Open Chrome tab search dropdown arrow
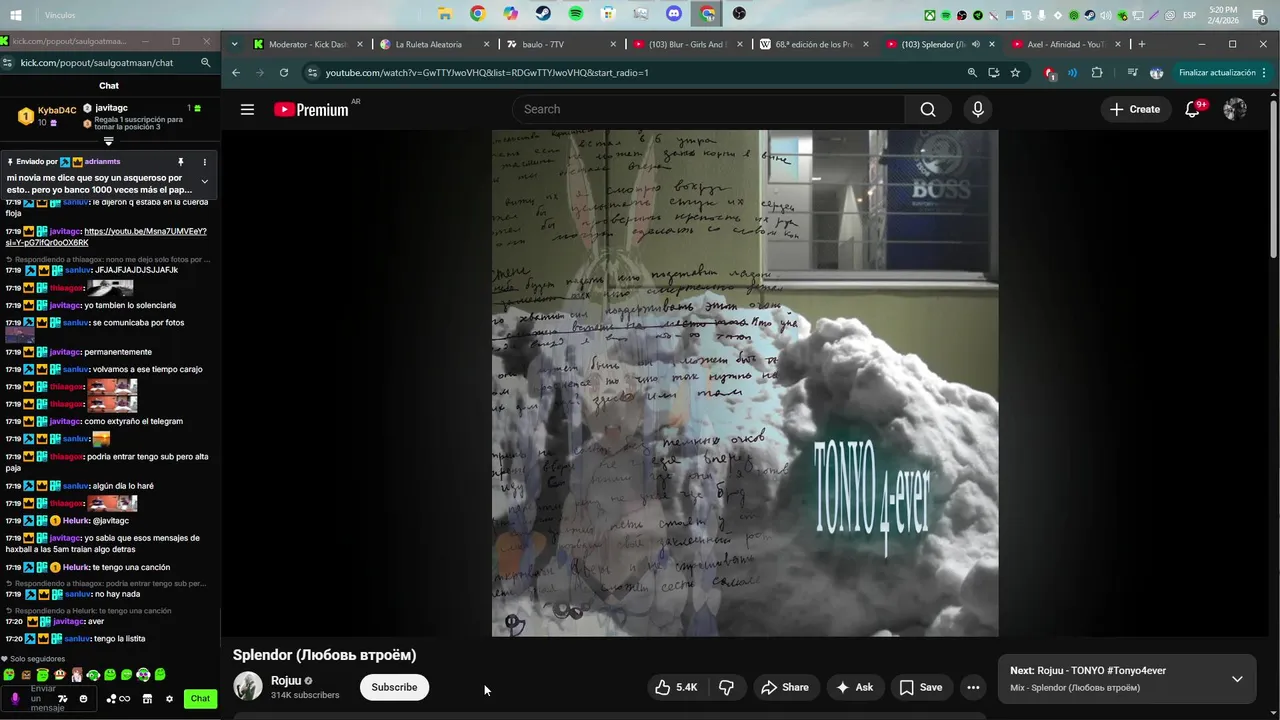Viewport: 1280px width, 720px height. coord(235,44)
